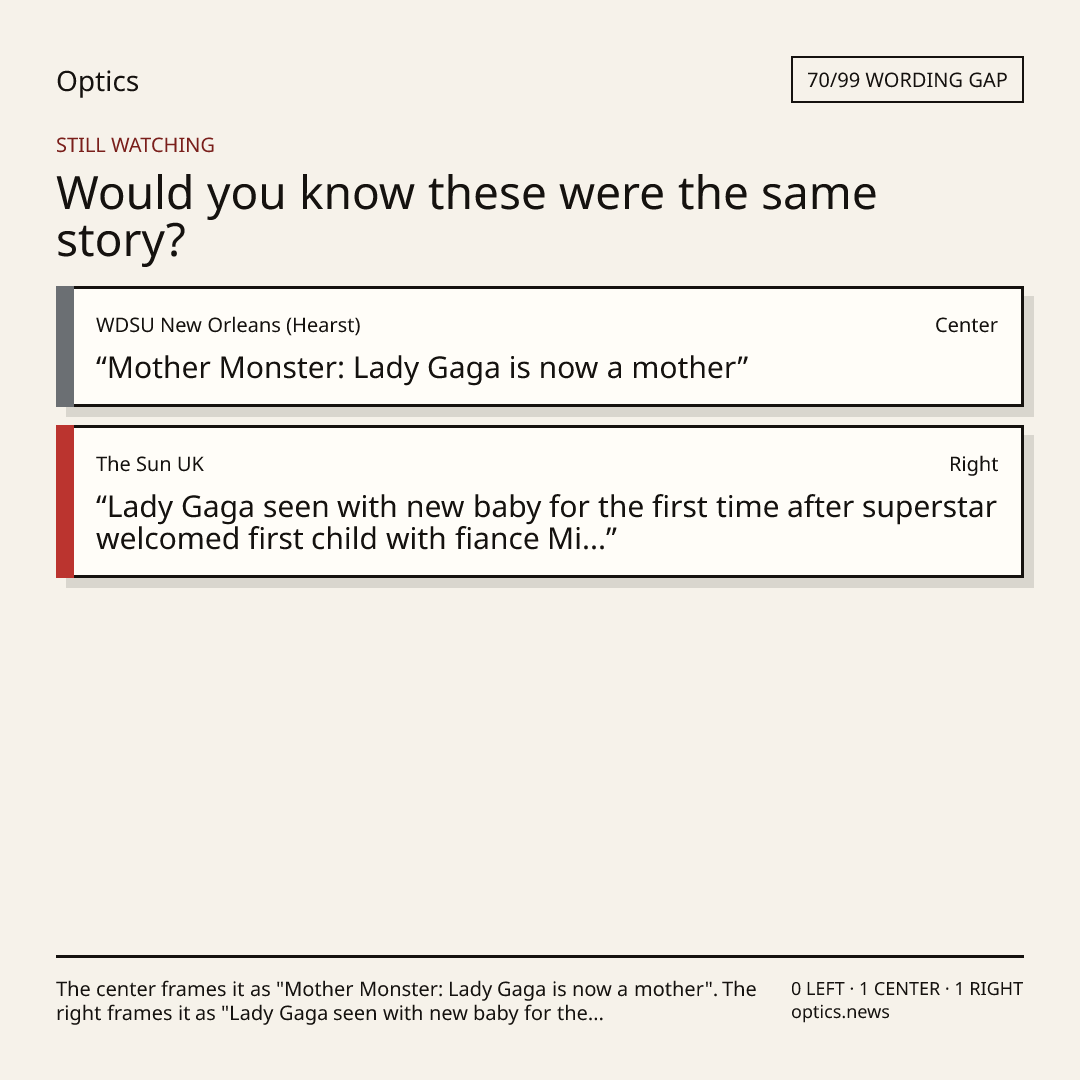The width and height of the screenshot is (1080, 1080).
Task: Click the gray center color bar
Action: point(65,346)
